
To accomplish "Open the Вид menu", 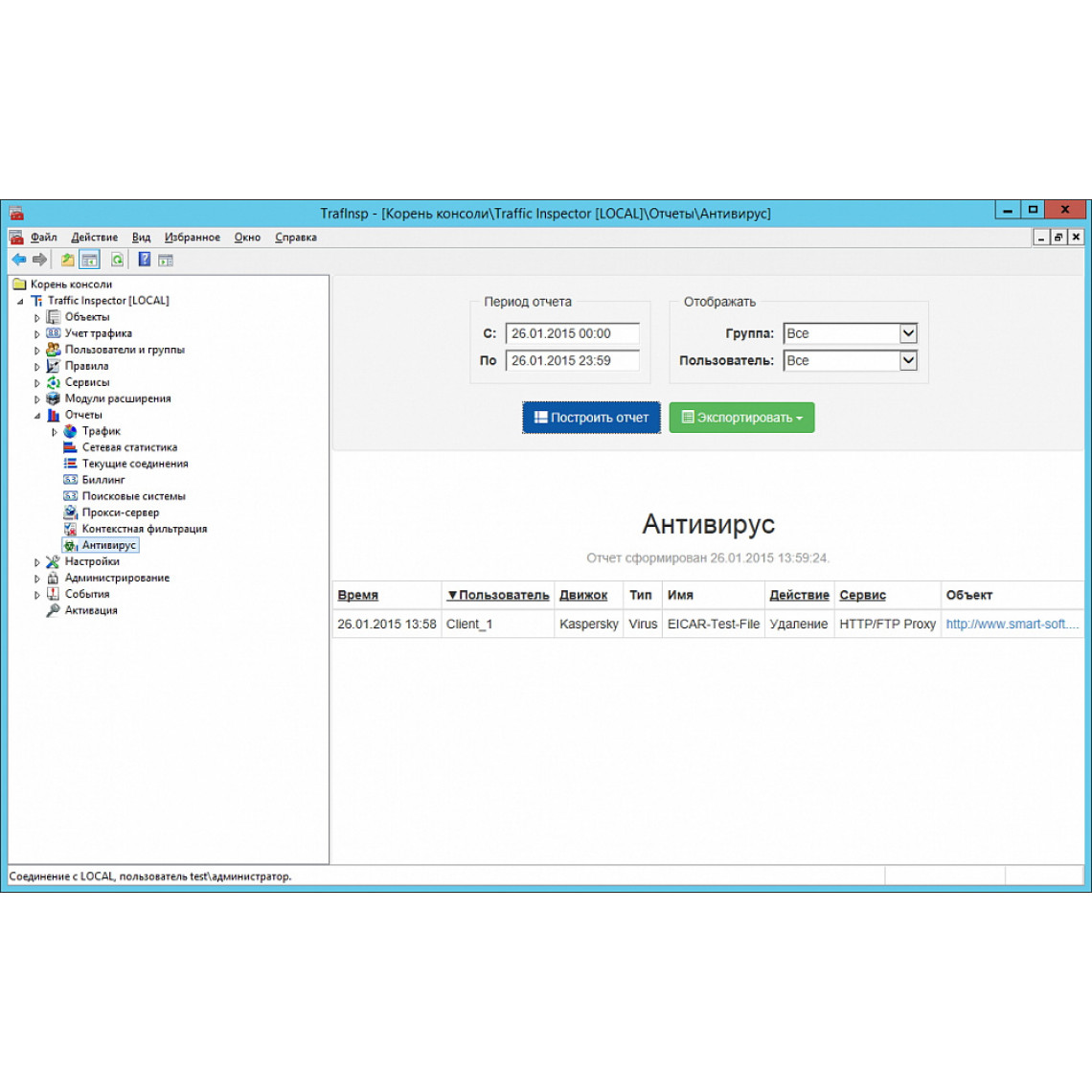I will pyautogui.click(x=141, y=238).
